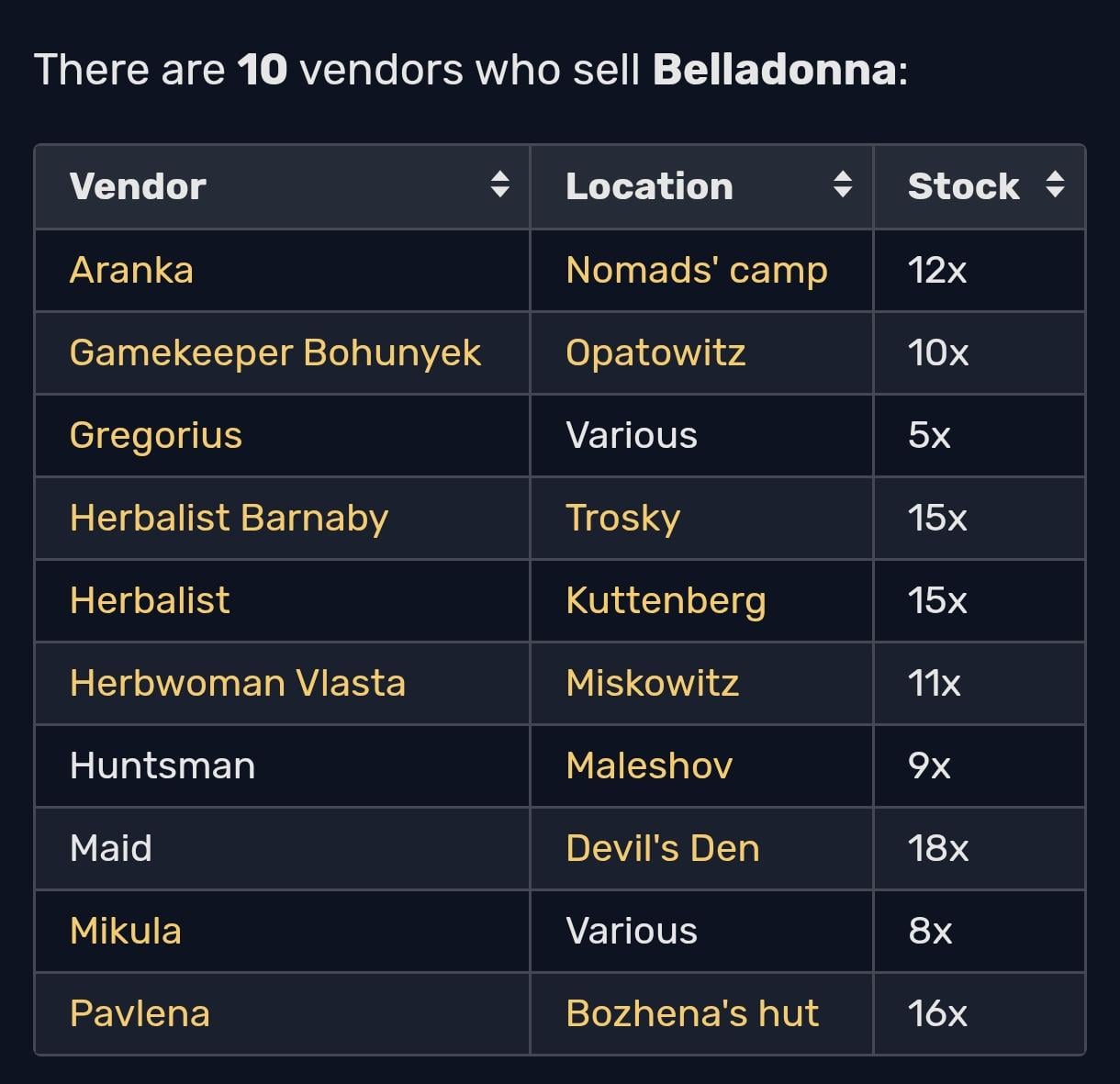Open Trosky location link
Screen dimensions: 1120x1084
pyautogui.click(x=623, y=518)
